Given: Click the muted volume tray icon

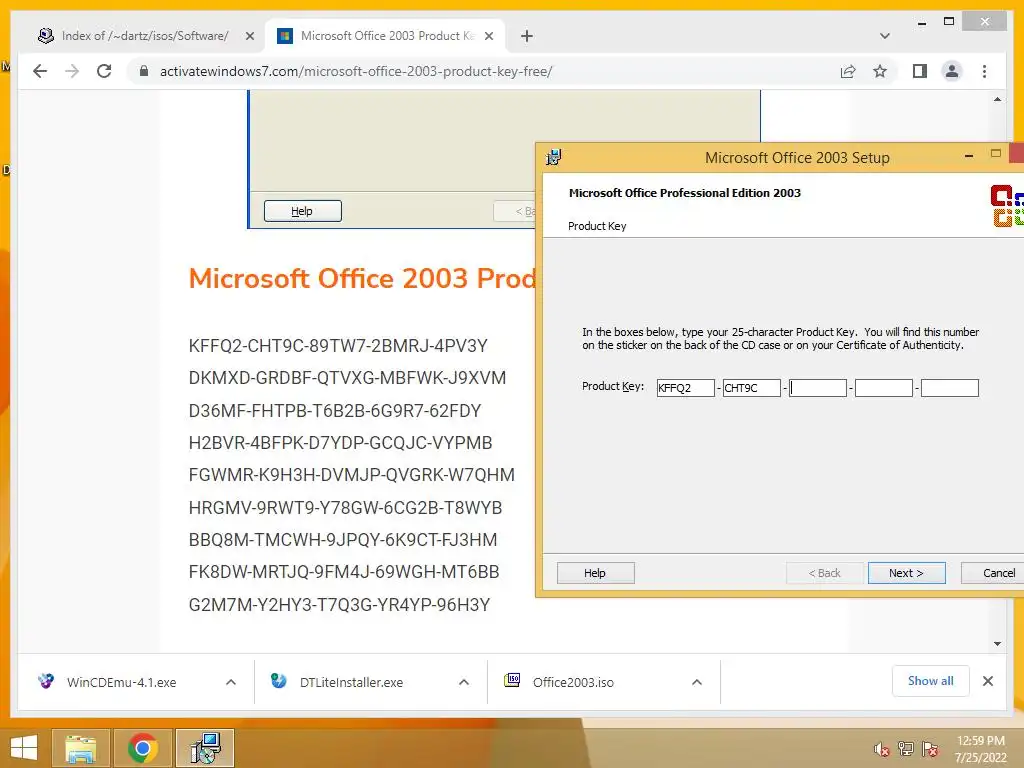Looking at the screenshot, I should 882,749.
